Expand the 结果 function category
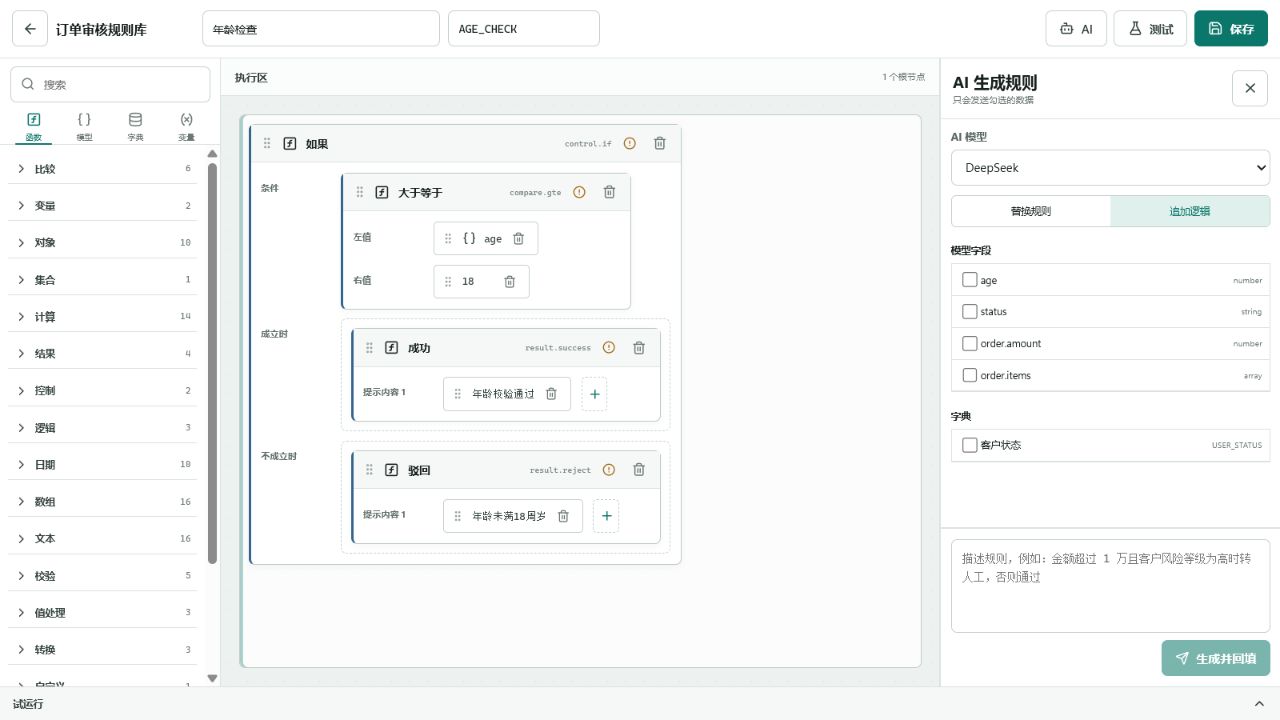The height and width of the screenshot is (720, 1280). [x=104, y=354]
